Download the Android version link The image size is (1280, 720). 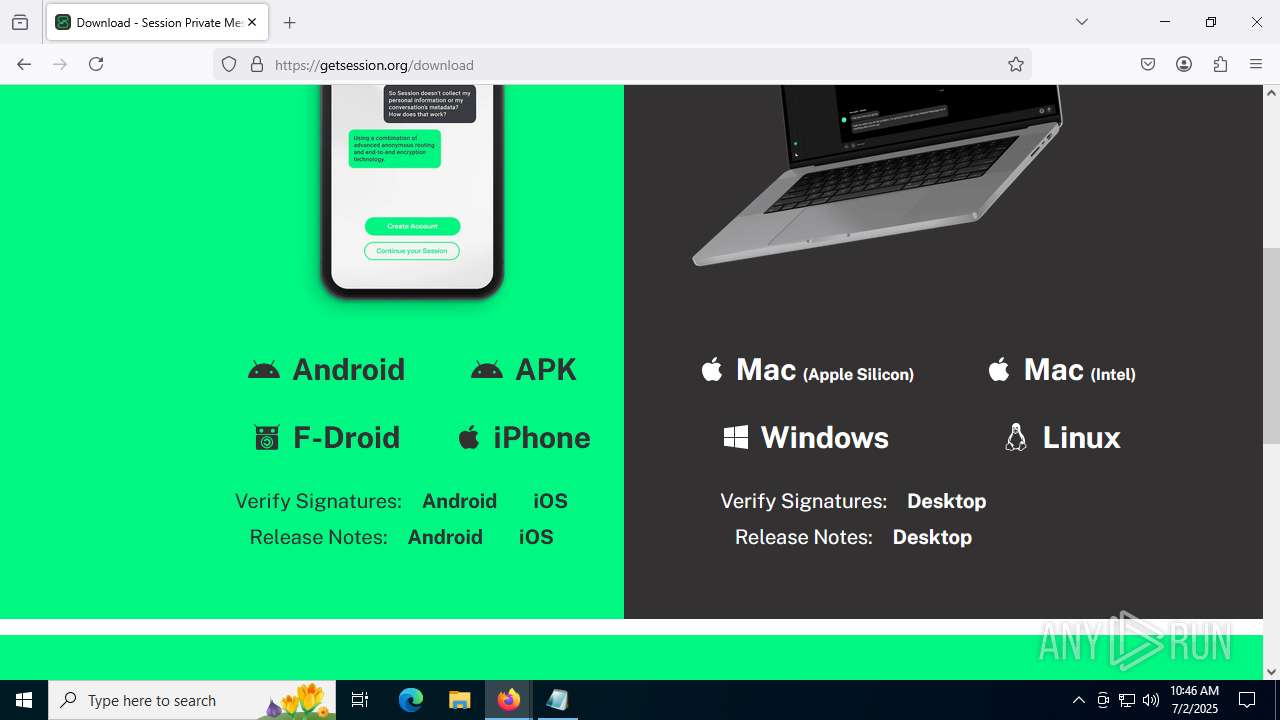348,369
